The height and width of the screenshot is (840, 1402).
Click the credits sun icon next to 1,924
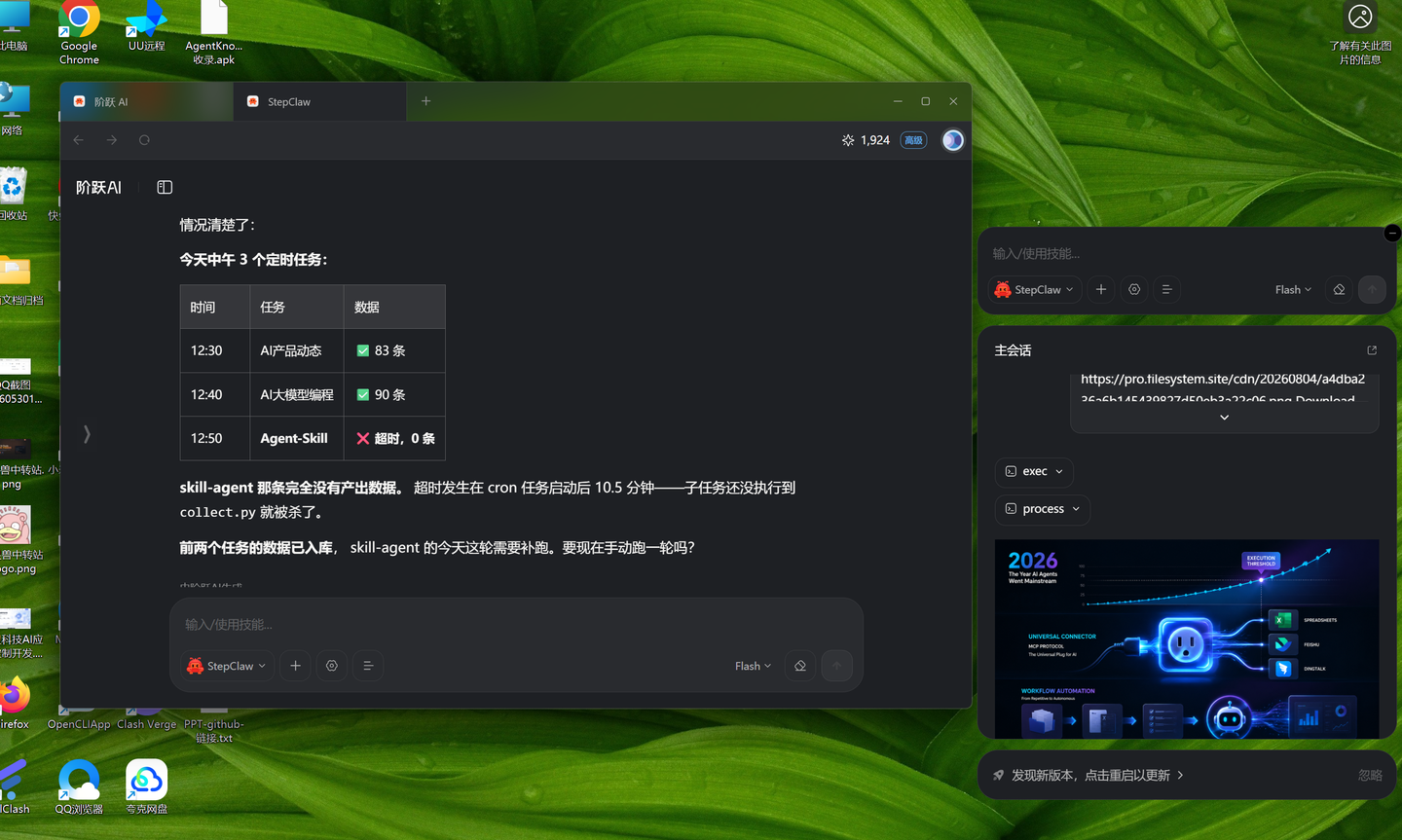point(848,140)
